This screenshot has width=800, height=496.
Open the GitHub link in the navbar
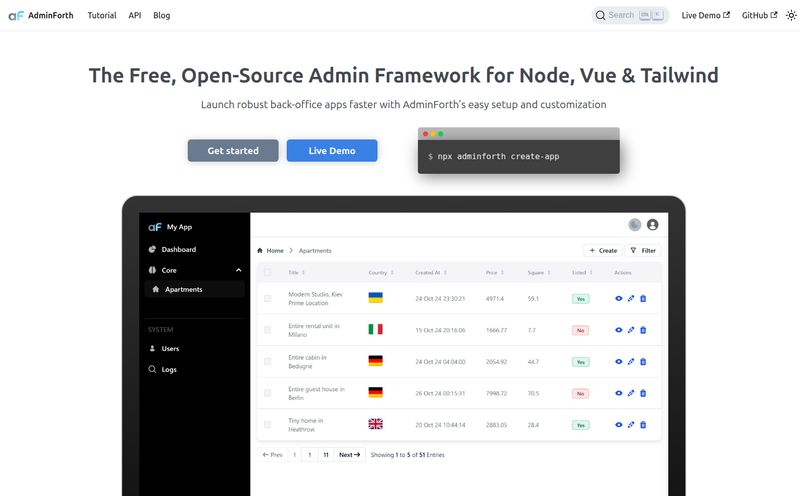click(x=759, y=15)
